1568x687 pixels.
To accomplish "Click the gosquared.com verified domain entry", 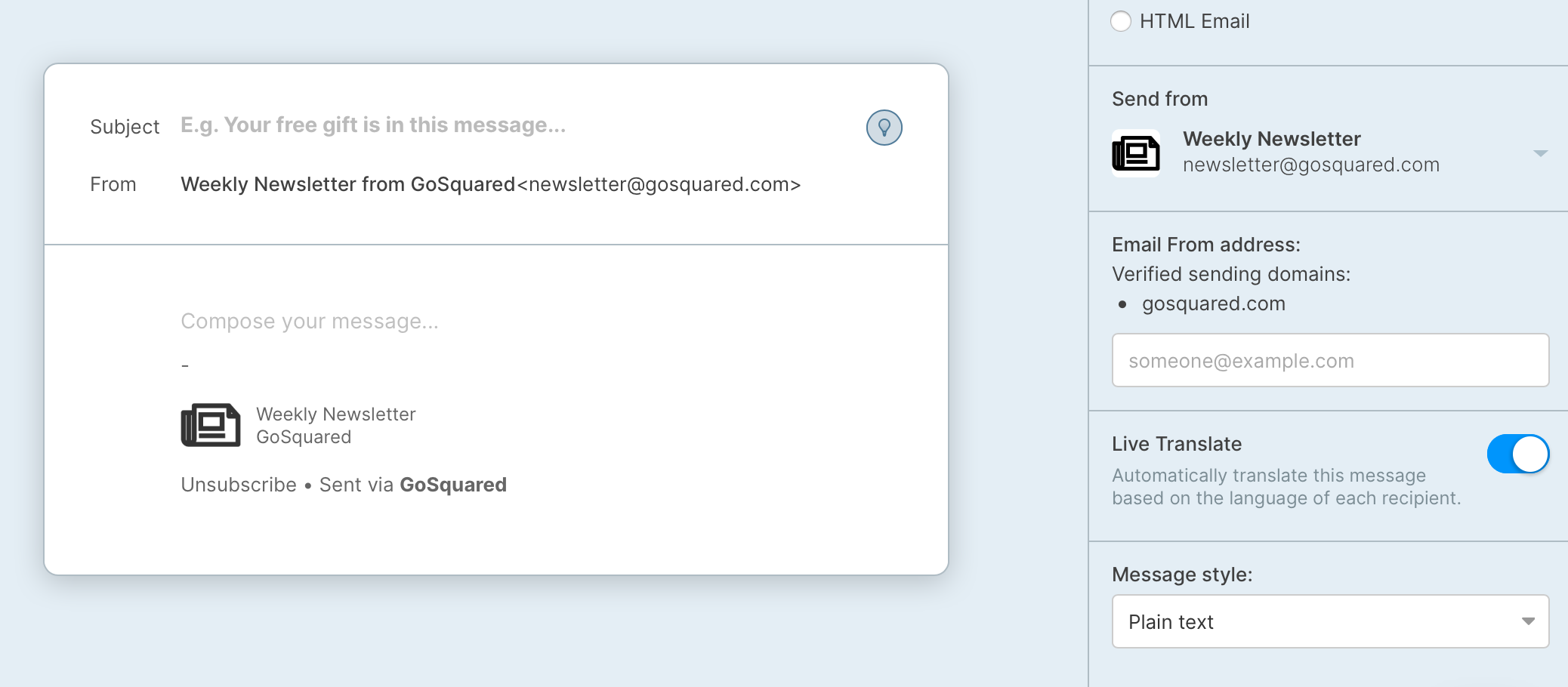I will (1213, 303).
